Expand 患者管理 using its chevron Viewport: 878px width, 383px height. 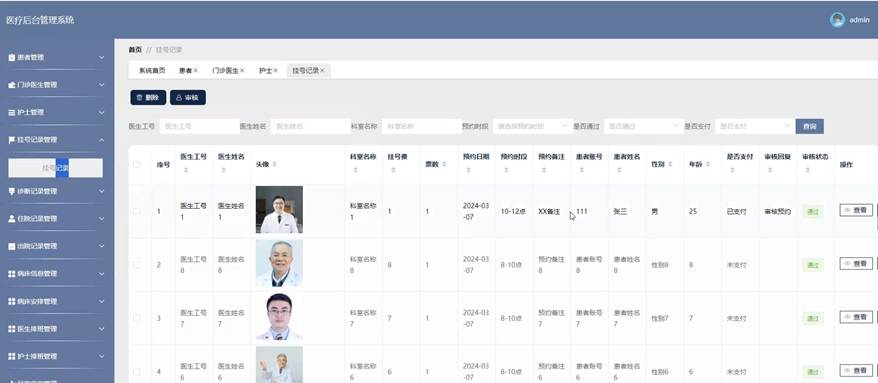pyautogui.click(x=101, y=58)
